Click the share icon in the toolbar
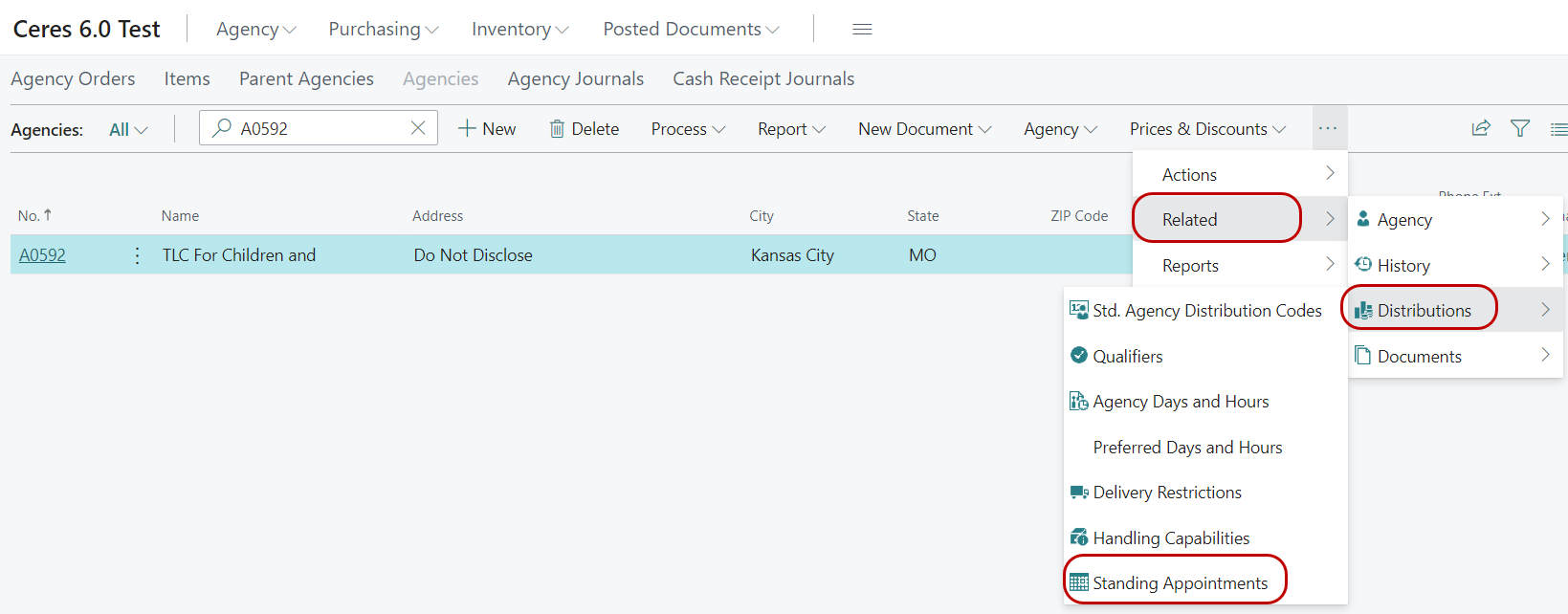 (1480, 128)
